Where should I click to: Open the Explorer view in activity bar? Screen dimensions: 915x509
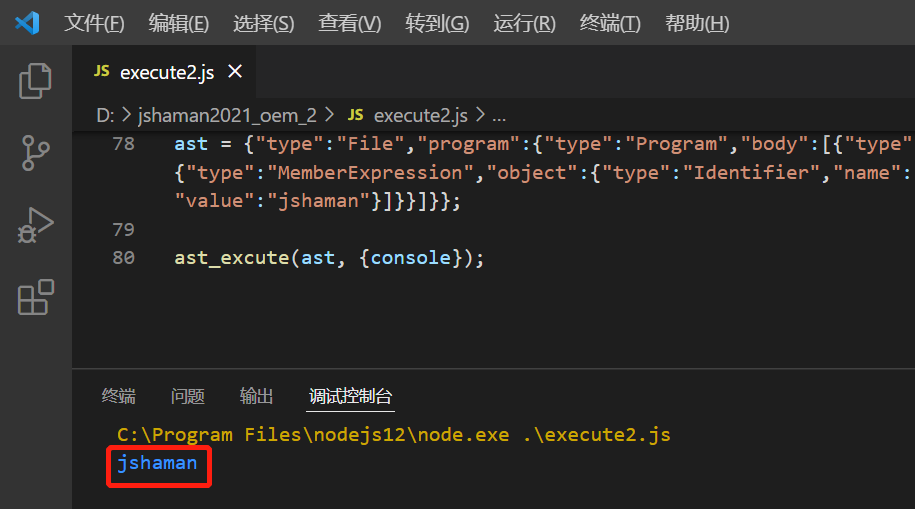click(x=36, y=81)
